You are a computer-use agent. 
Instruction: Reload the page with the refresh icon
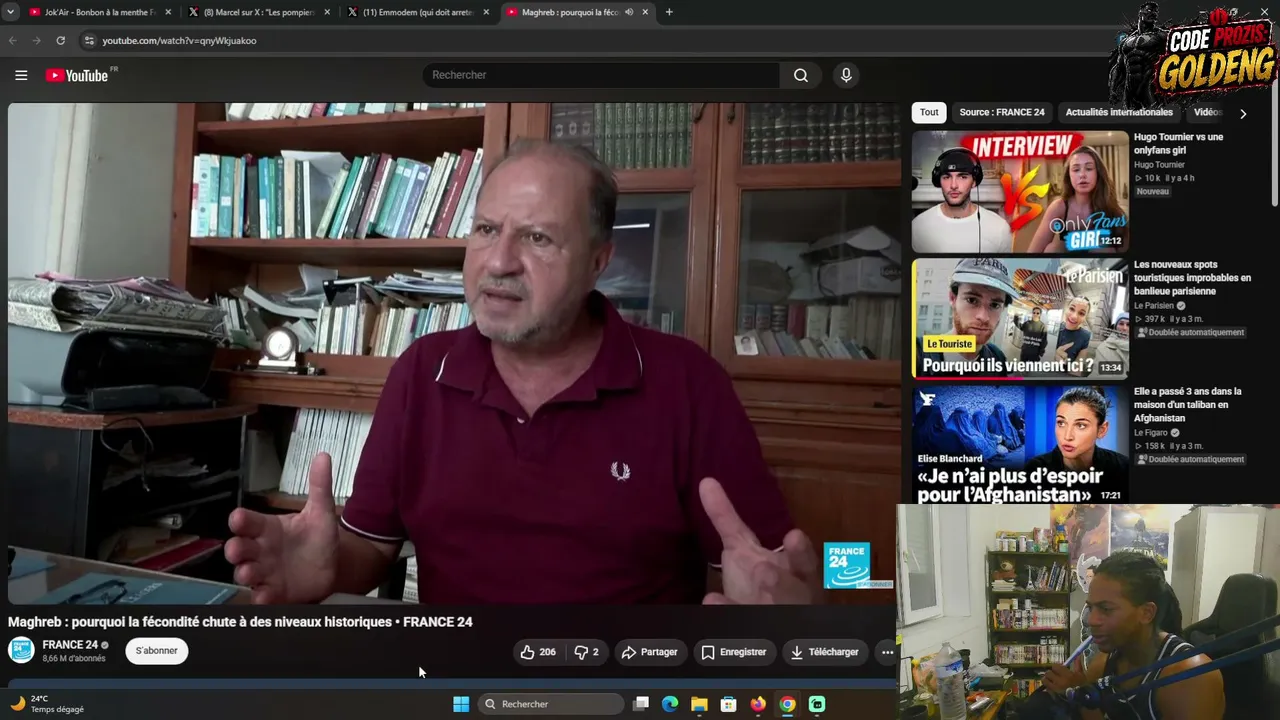61,41
